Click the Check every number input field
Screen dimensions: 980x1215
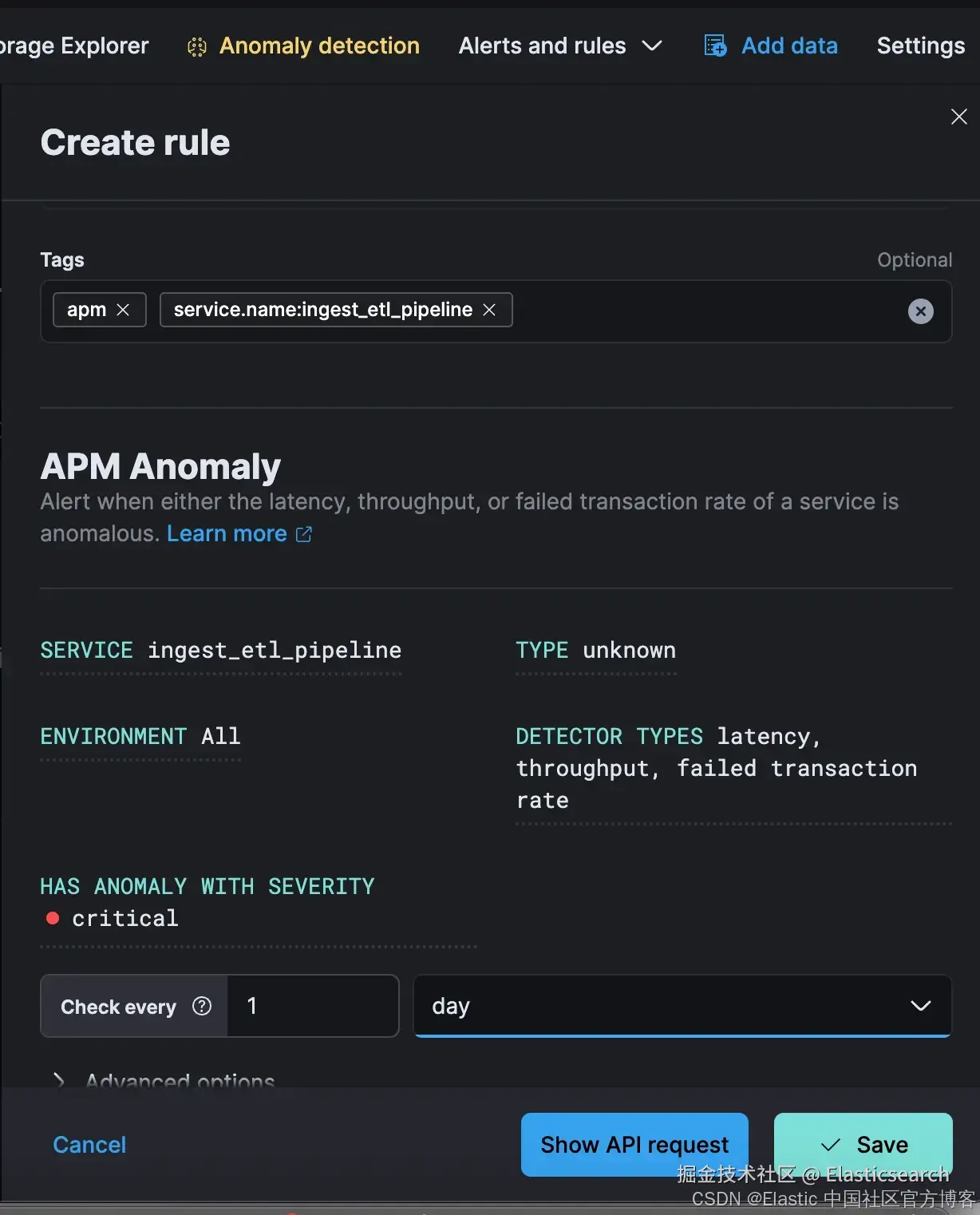tap(313, 1006)
